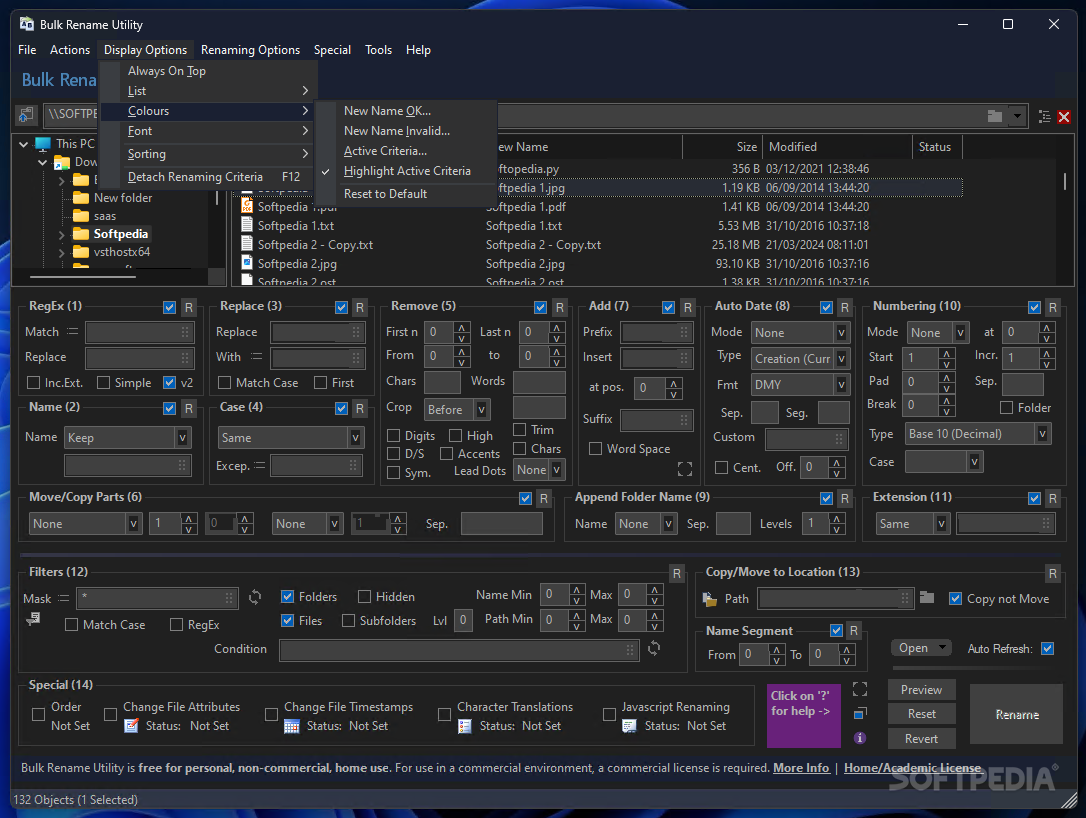Reset Auto Date (8) with R button
Image resolution: width=1086 pixels, height=818 pixels.
(844, 308)
